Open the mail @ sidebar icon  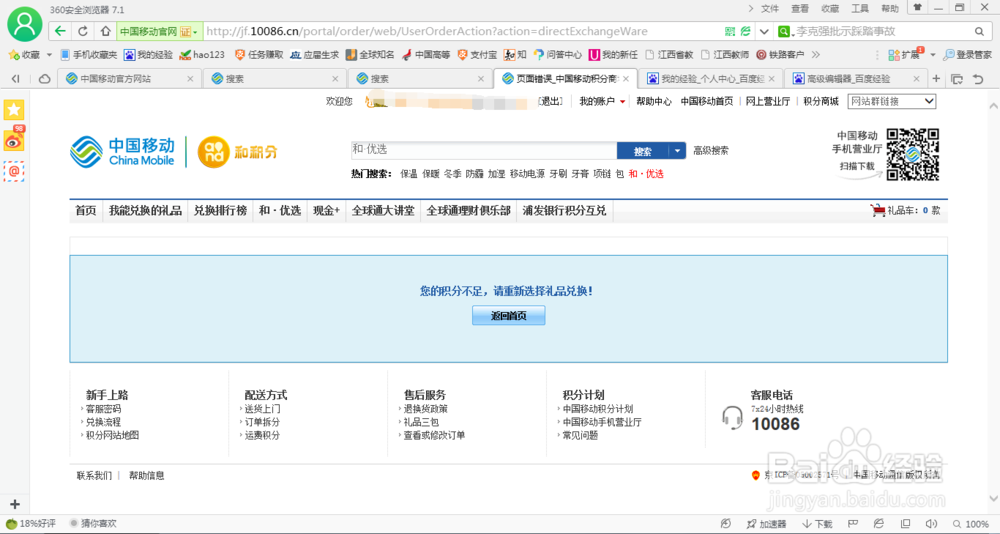[14, 171]
